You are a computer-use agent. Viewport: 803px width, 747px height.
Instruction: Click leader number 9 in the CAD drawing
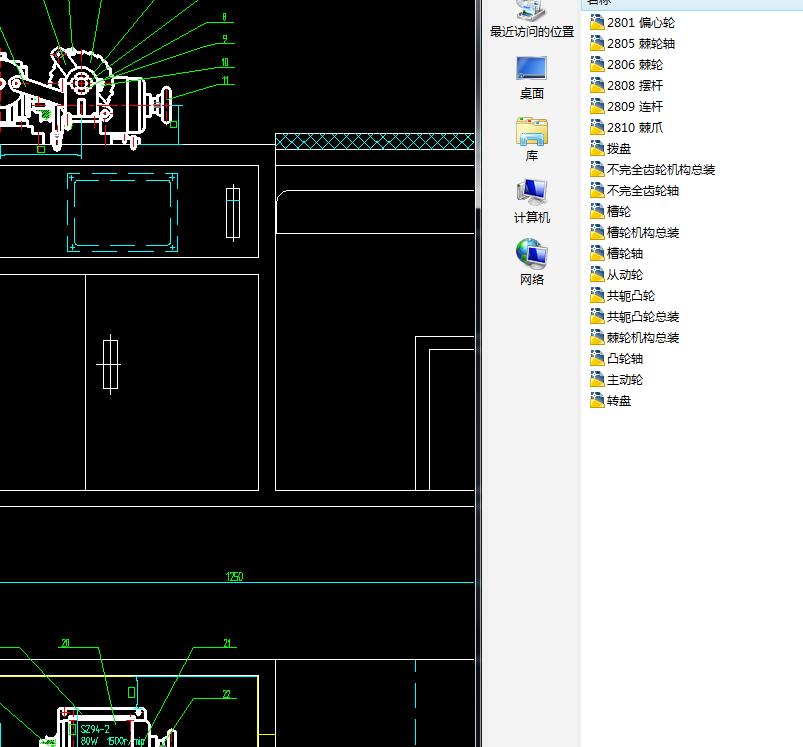pyautogui.click(x=225, y=39)
